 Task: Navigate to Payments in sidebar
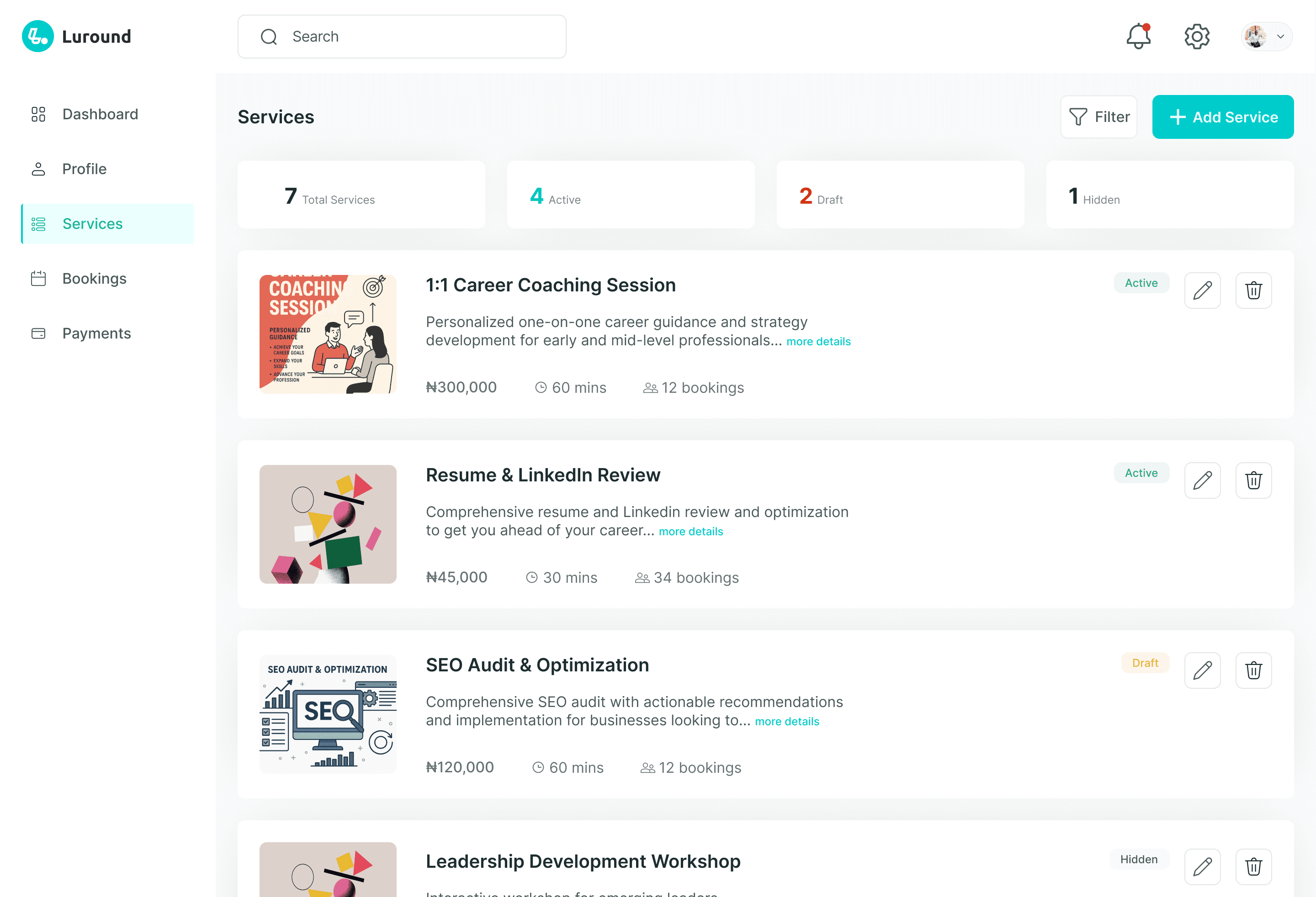[x=96, y=333]
